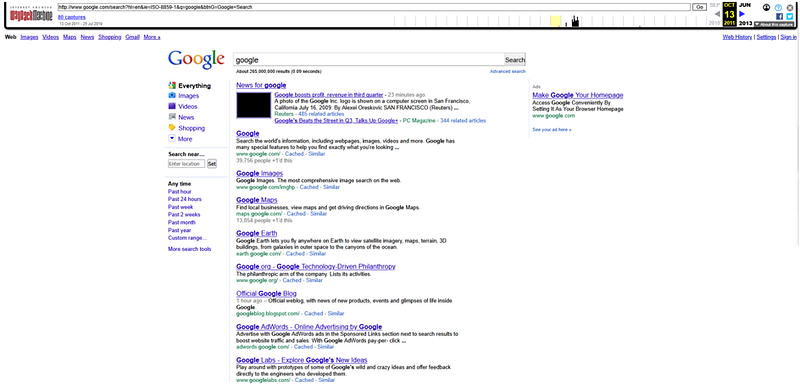The height and width of the screenshot is (385, 800).
Task: Open Images in top navigation bar
Action: (x=29, y=37)
